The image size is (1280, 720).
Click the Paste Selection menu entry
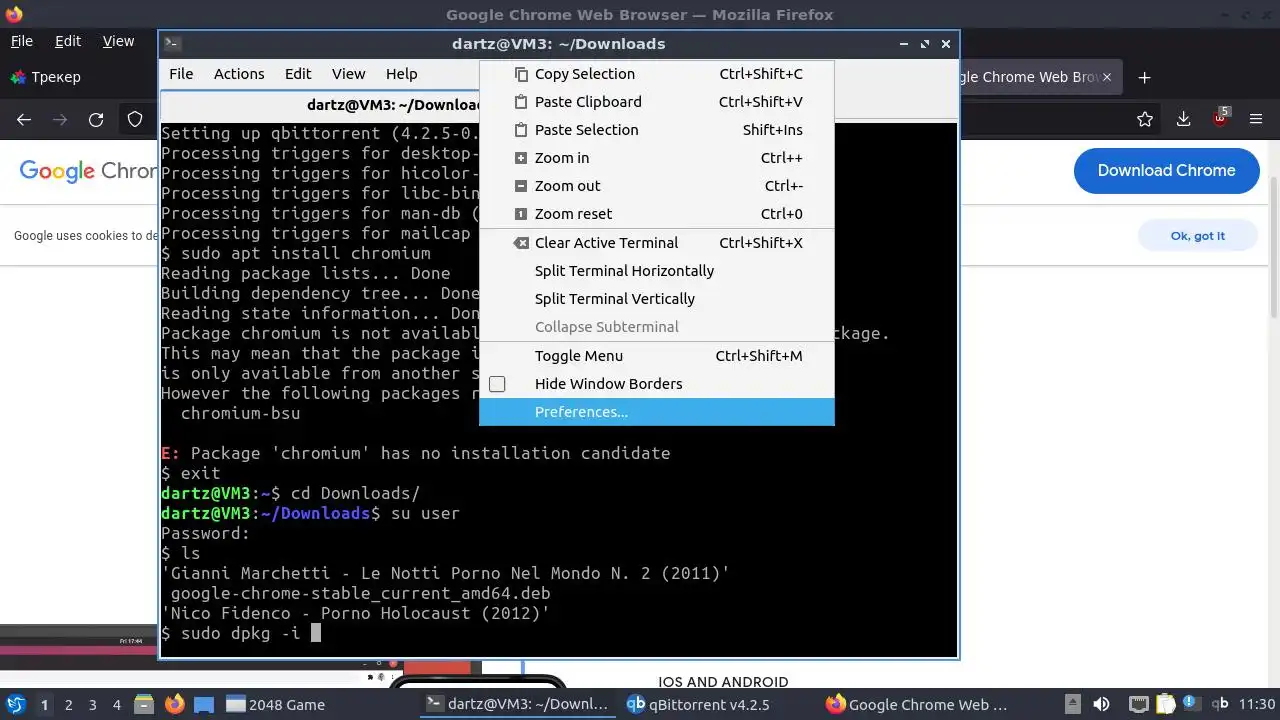(656, 130)
